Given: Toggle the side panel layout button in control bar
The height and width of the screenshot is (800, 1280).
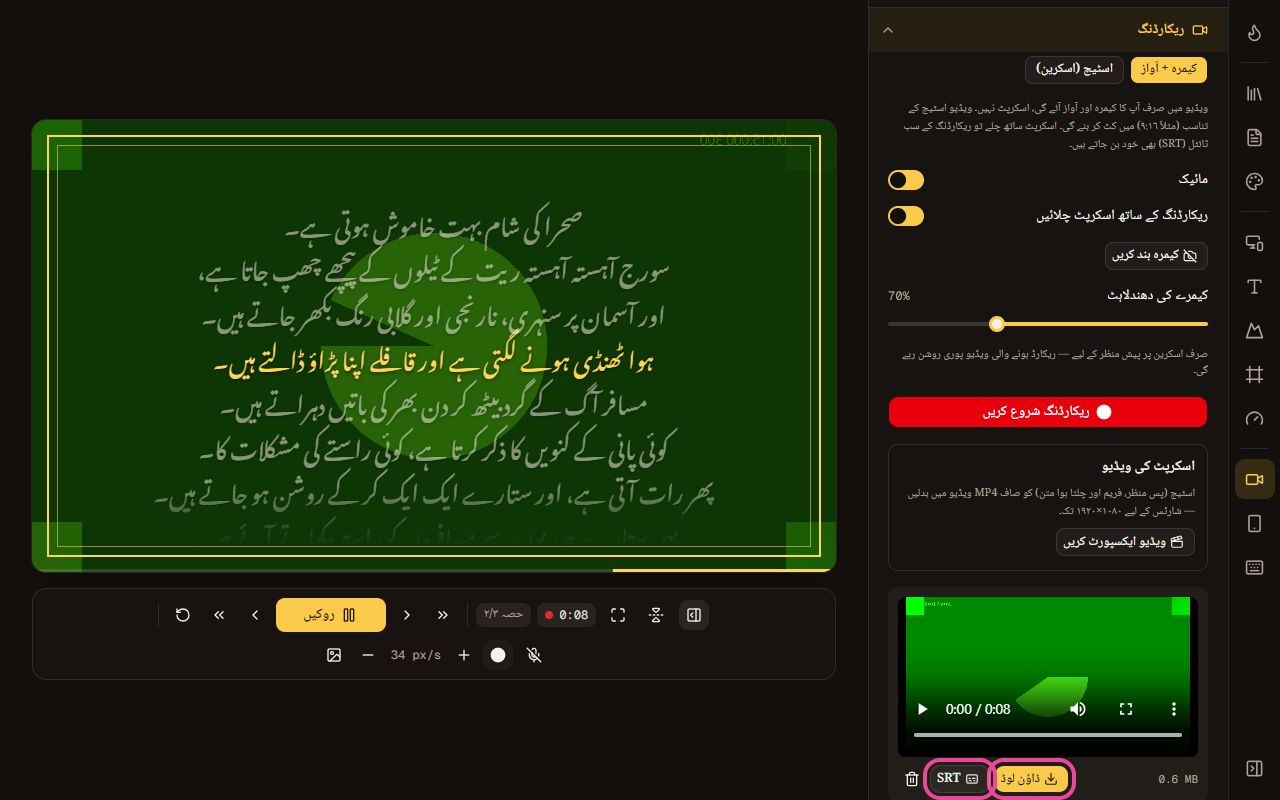Looking at the screenshot, I should tap(694, 615).
